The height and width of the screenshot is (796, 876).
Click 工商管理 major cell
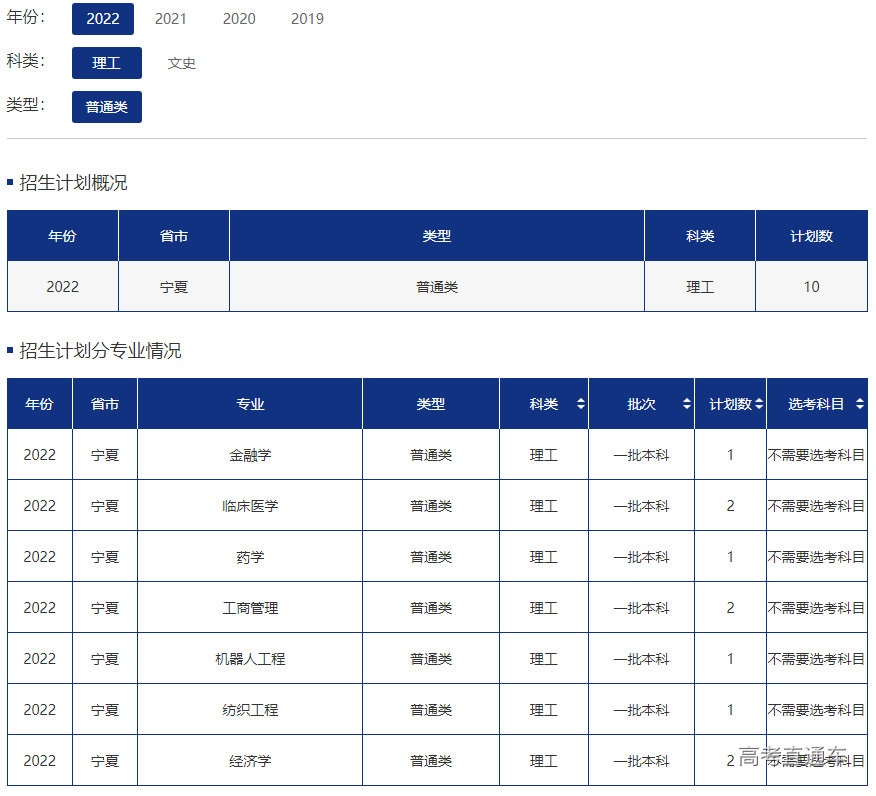coord(250,608)
